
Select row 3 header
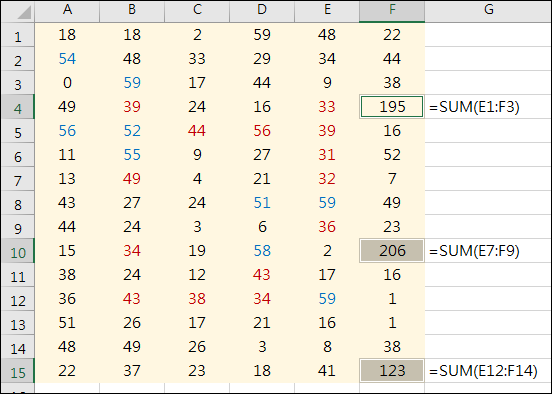[x=18, y=83]
